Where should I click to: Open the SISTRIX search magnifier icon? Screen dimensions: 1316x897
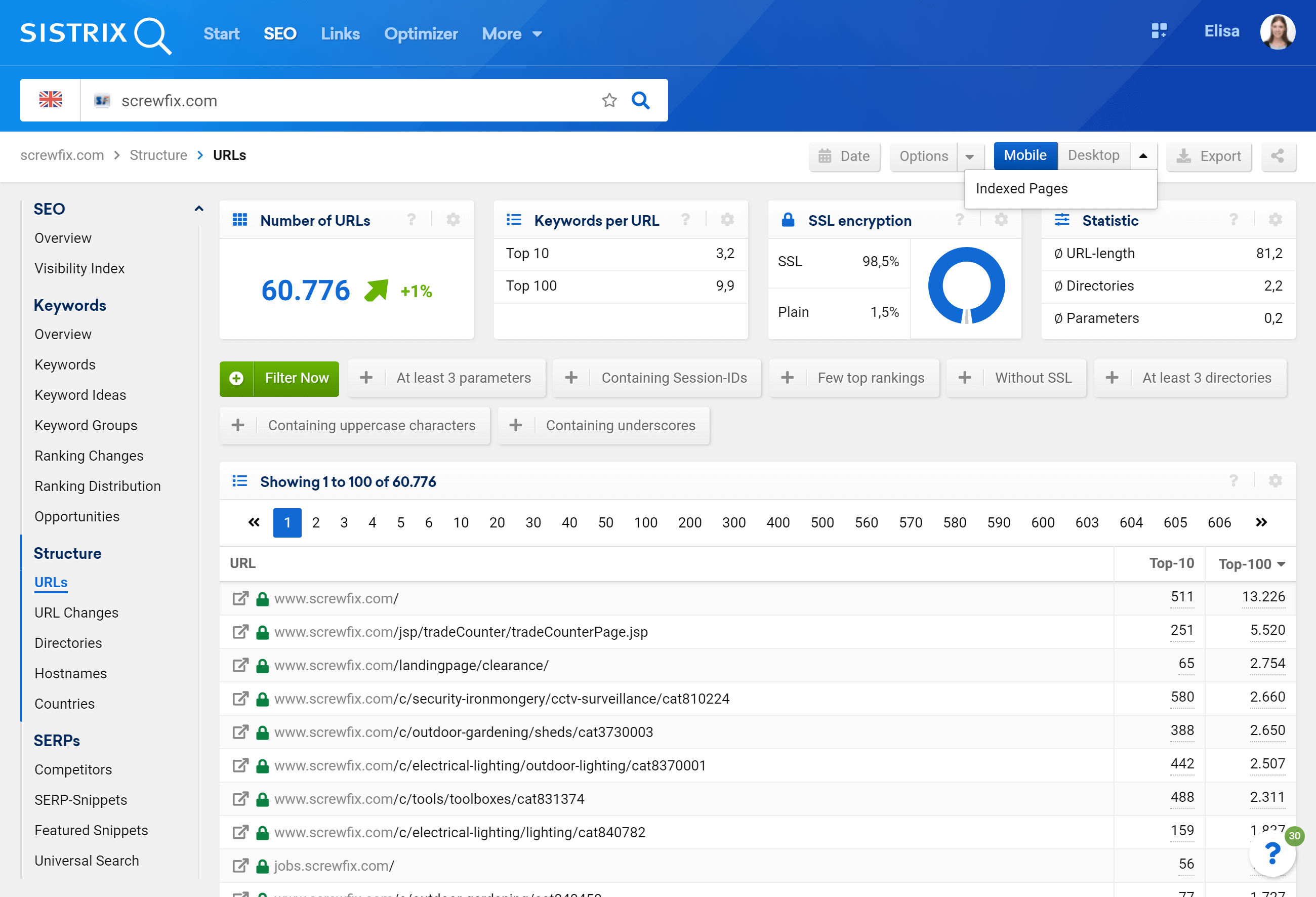(x=153, y=35)
